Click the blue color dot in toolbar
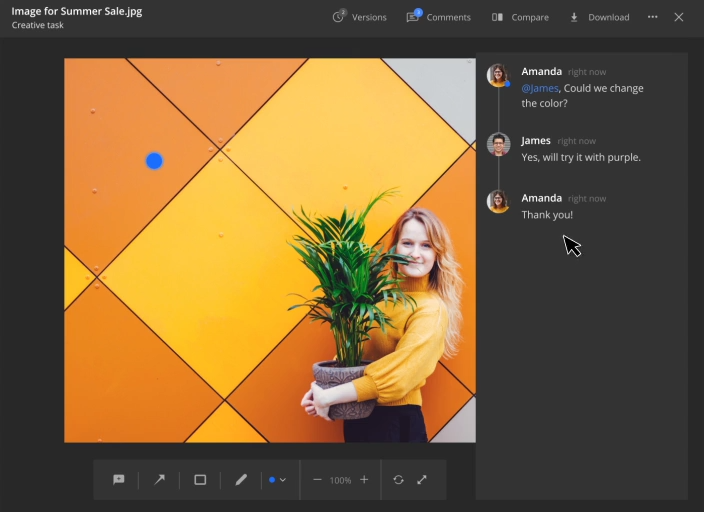Image resolution: width=704 pixels, height=512 pixels. (272, 480)
